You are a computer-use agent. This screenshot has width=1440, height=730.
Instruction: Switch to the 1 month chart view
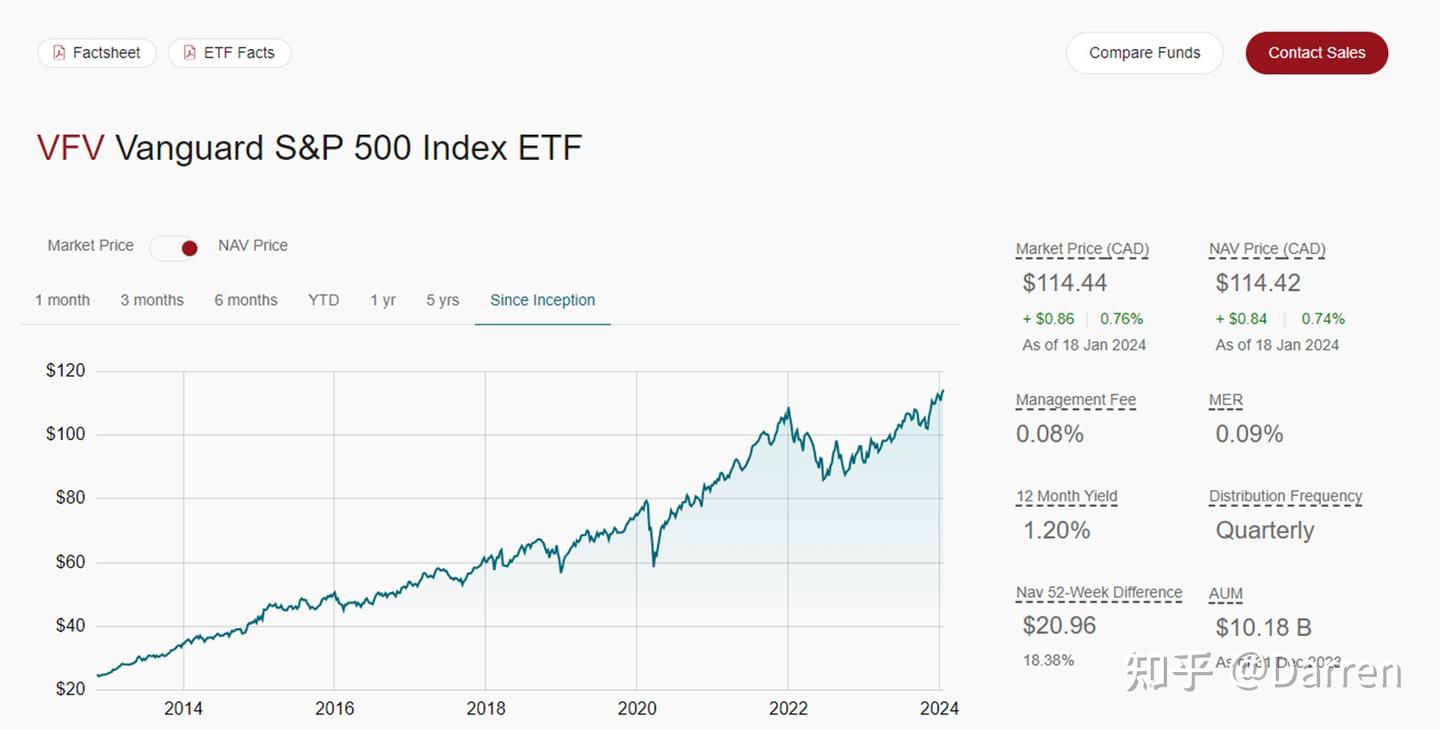tap(62, 299)
